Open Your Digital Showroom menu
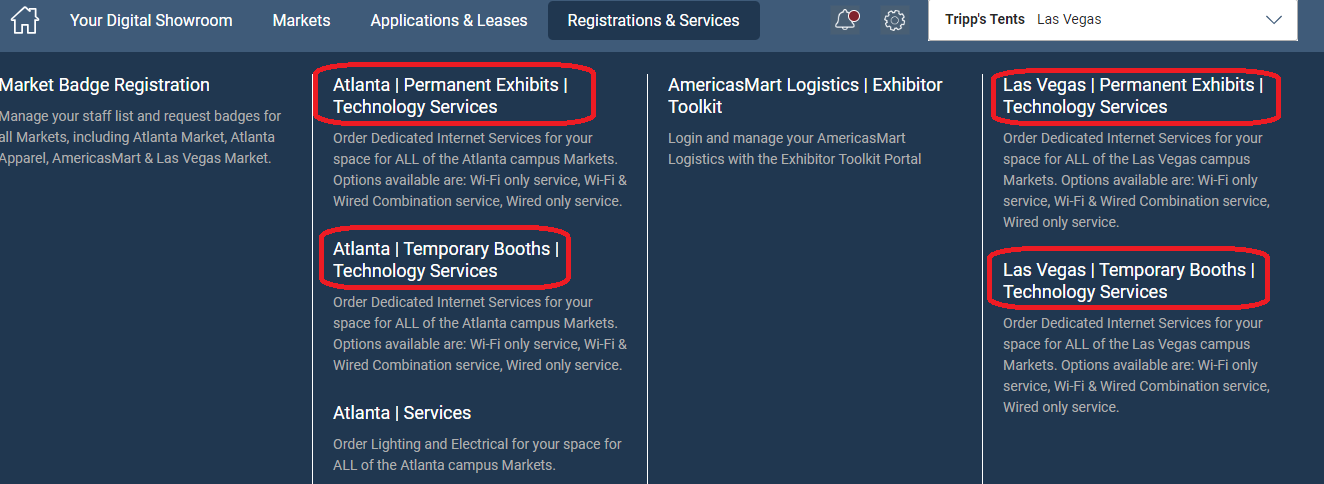The width and height of the screenshot is (1324, 484). pyautogui.click(x=151, y=20)
